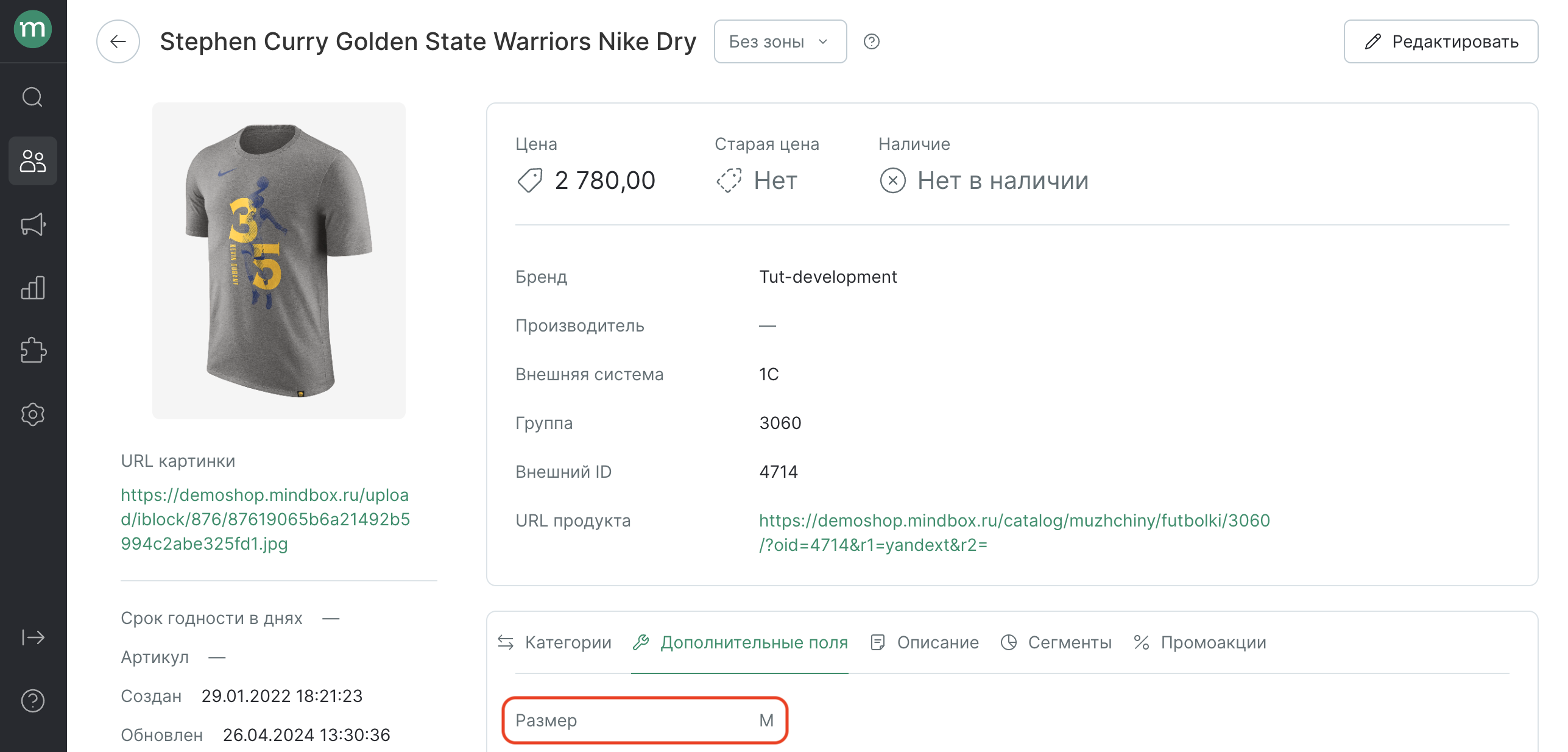Click the external system value '1C'
Viewport: 1568px width, 752px height.
tap(769, 374)
